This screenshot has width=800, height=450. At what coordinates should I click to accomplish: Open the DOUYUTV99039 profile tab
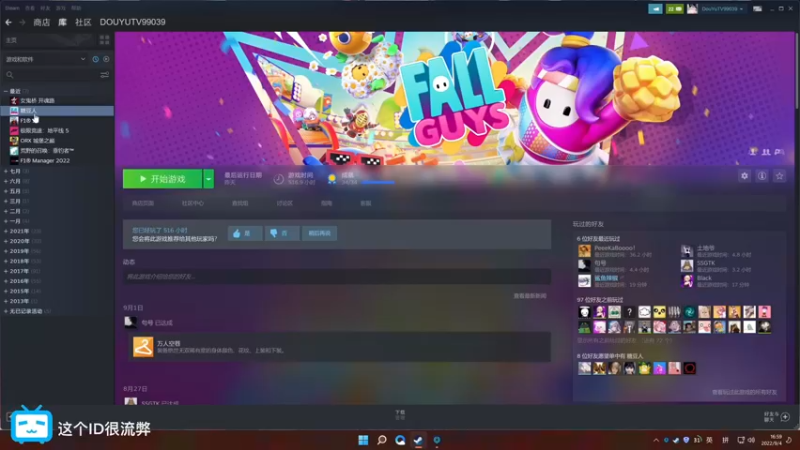133,22
